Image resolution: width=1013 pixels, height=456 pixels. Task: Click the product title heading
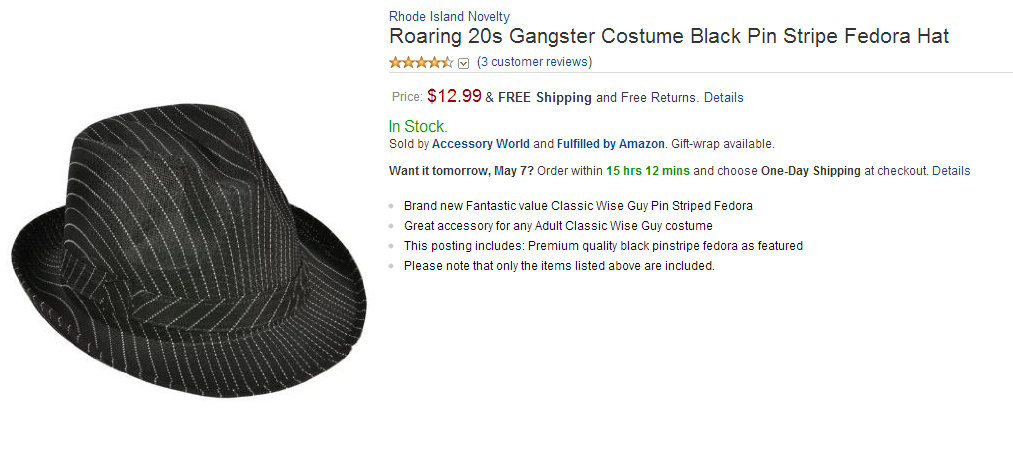(668, 37)
